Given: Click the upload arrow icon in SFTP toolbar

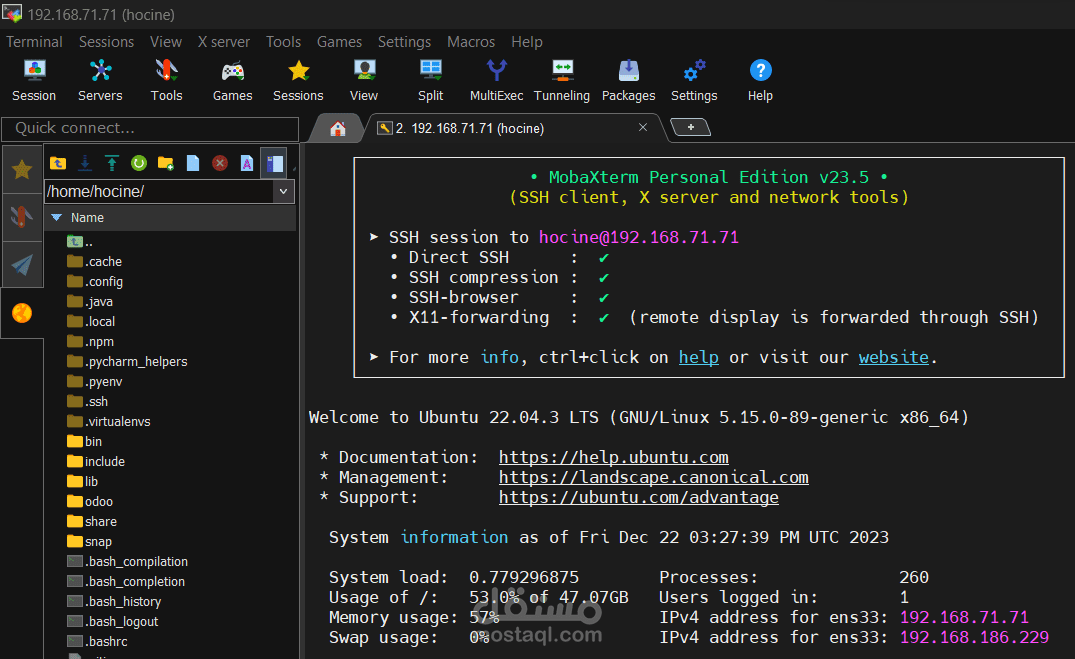Looking at the screenshot, I should click(x=112, y=163).
